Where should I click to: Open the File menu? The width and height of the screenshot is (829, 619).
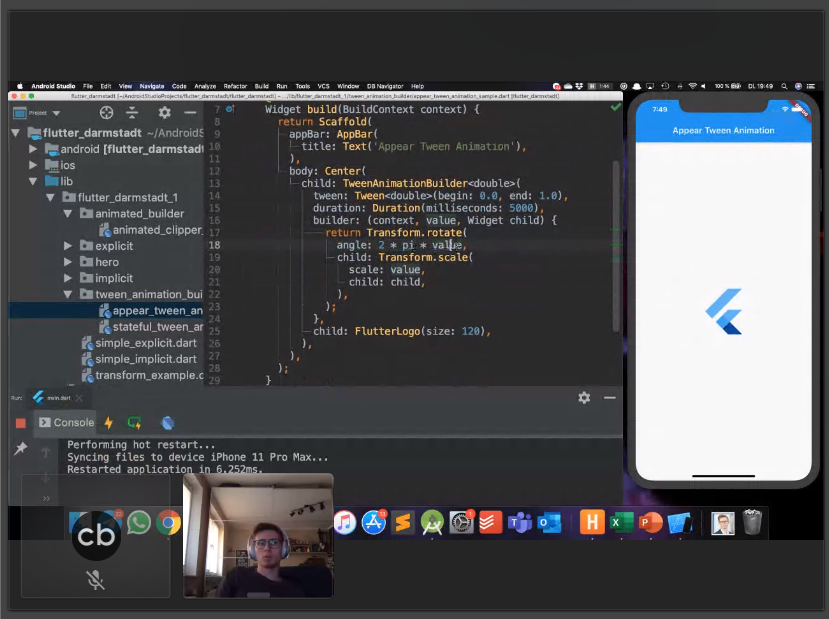(88, 86)
